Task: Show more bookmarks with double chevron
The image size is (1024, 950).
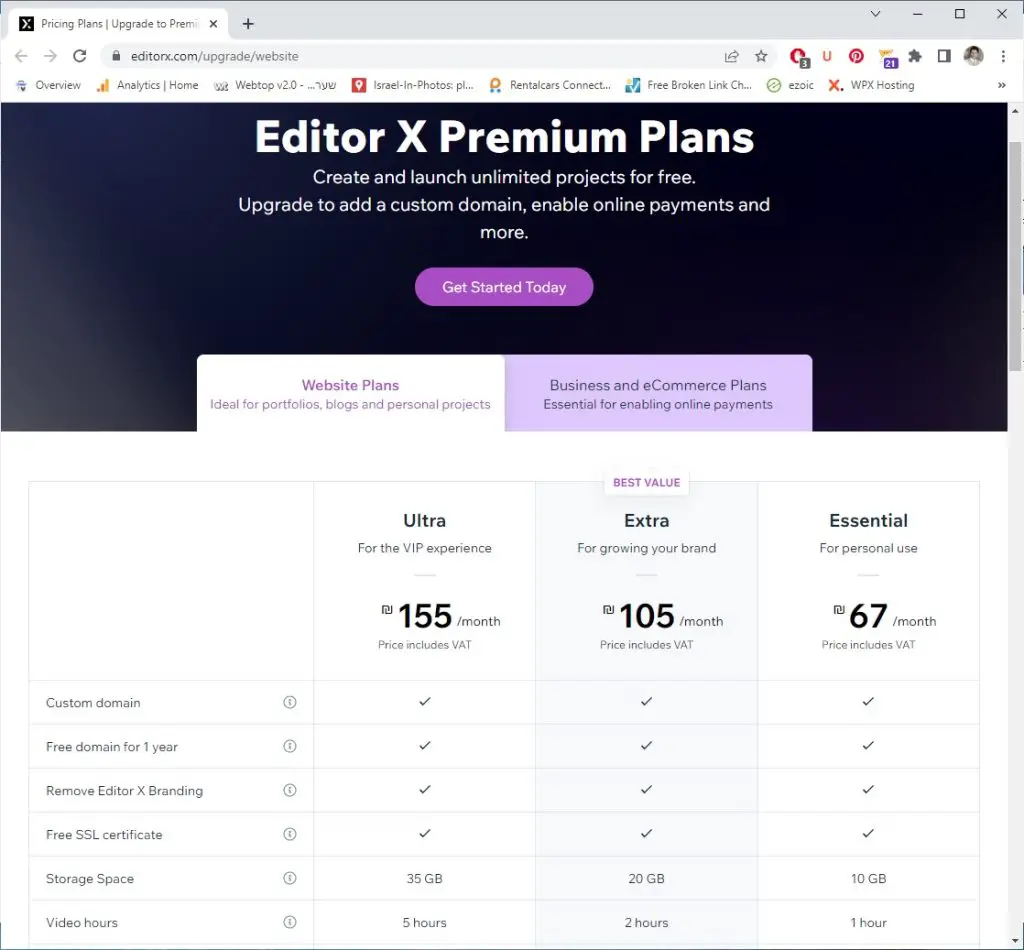Action: [x=1002, y=85]
